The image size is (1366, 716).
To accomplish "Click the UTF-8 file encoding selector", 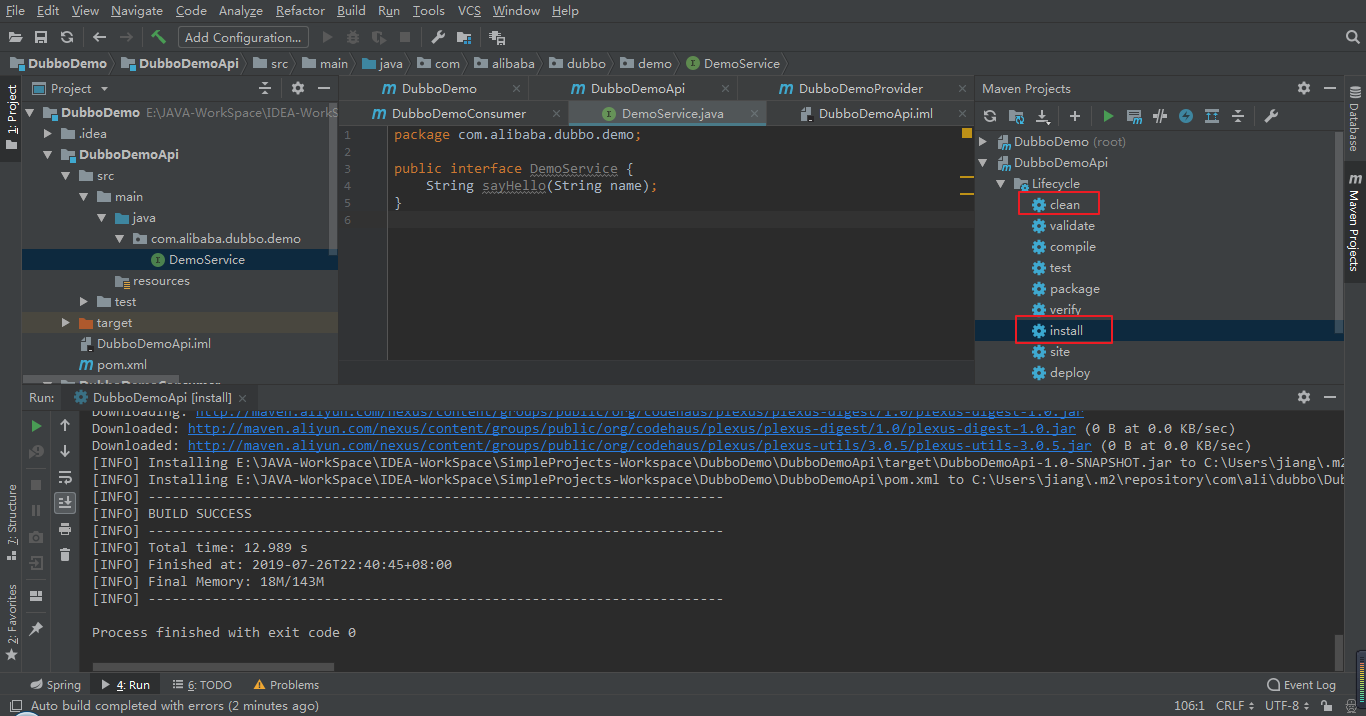I will (x=1286, y=706).
